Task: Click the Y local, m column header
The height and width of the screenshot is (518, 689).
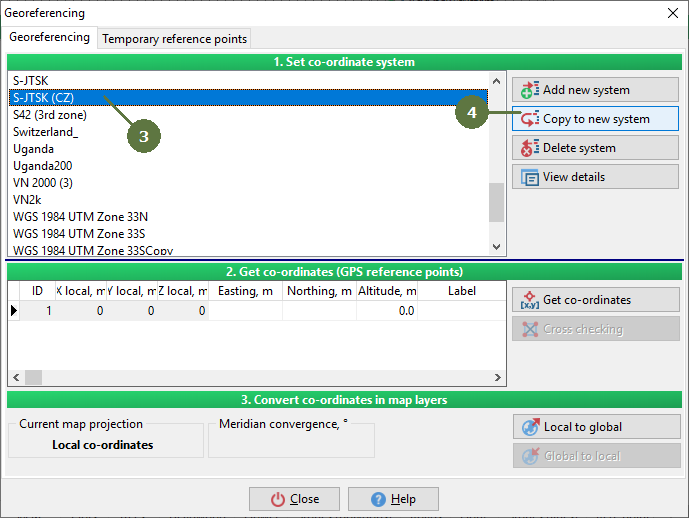Action: click(x=132, y=291)
